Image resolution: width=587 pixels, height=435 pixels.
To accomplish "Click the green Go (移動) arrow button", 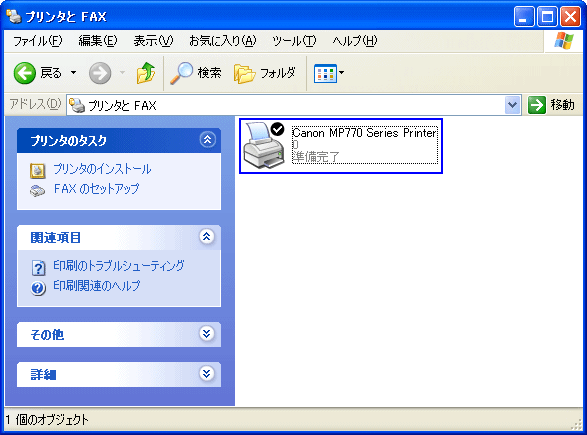I will pyautogui.click(x=536, y=105).
